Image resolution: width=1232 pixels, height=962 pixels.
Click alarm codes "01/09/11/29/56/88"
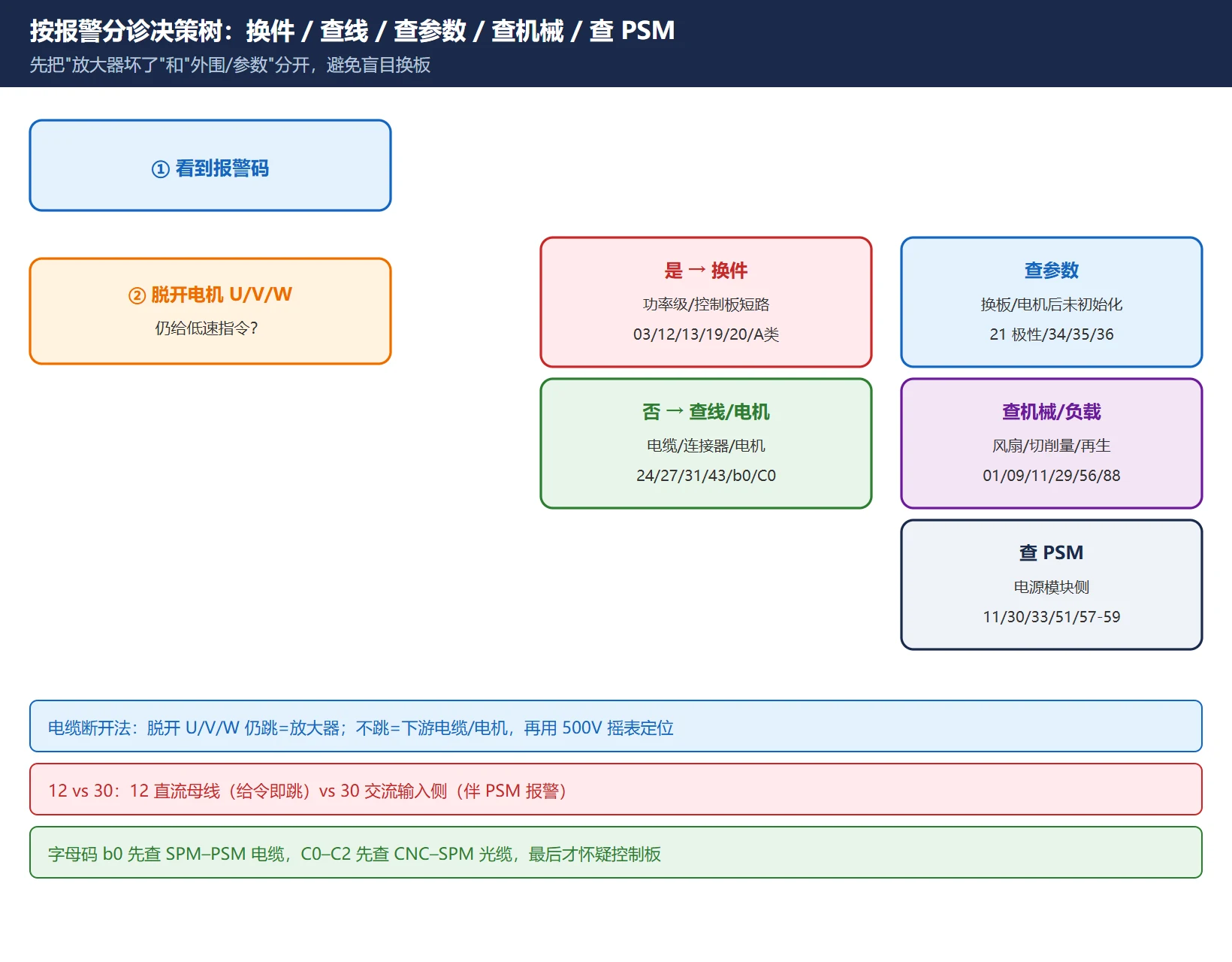click(x=1052, y=476)
